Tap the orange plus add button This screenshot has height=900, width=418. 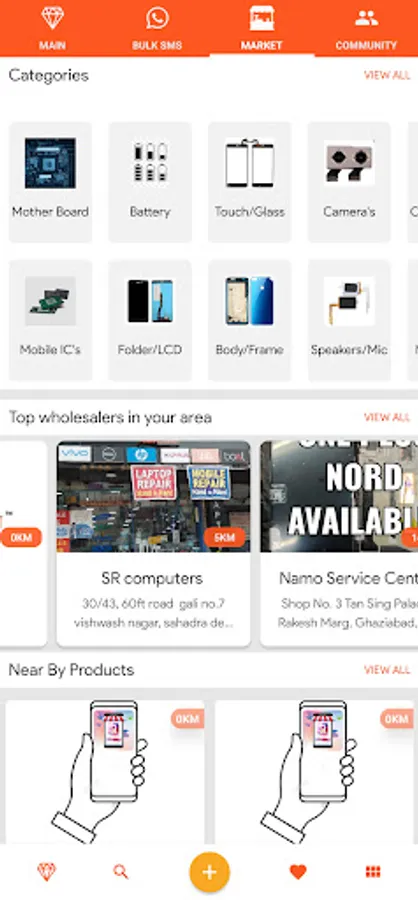pos(210,872)
